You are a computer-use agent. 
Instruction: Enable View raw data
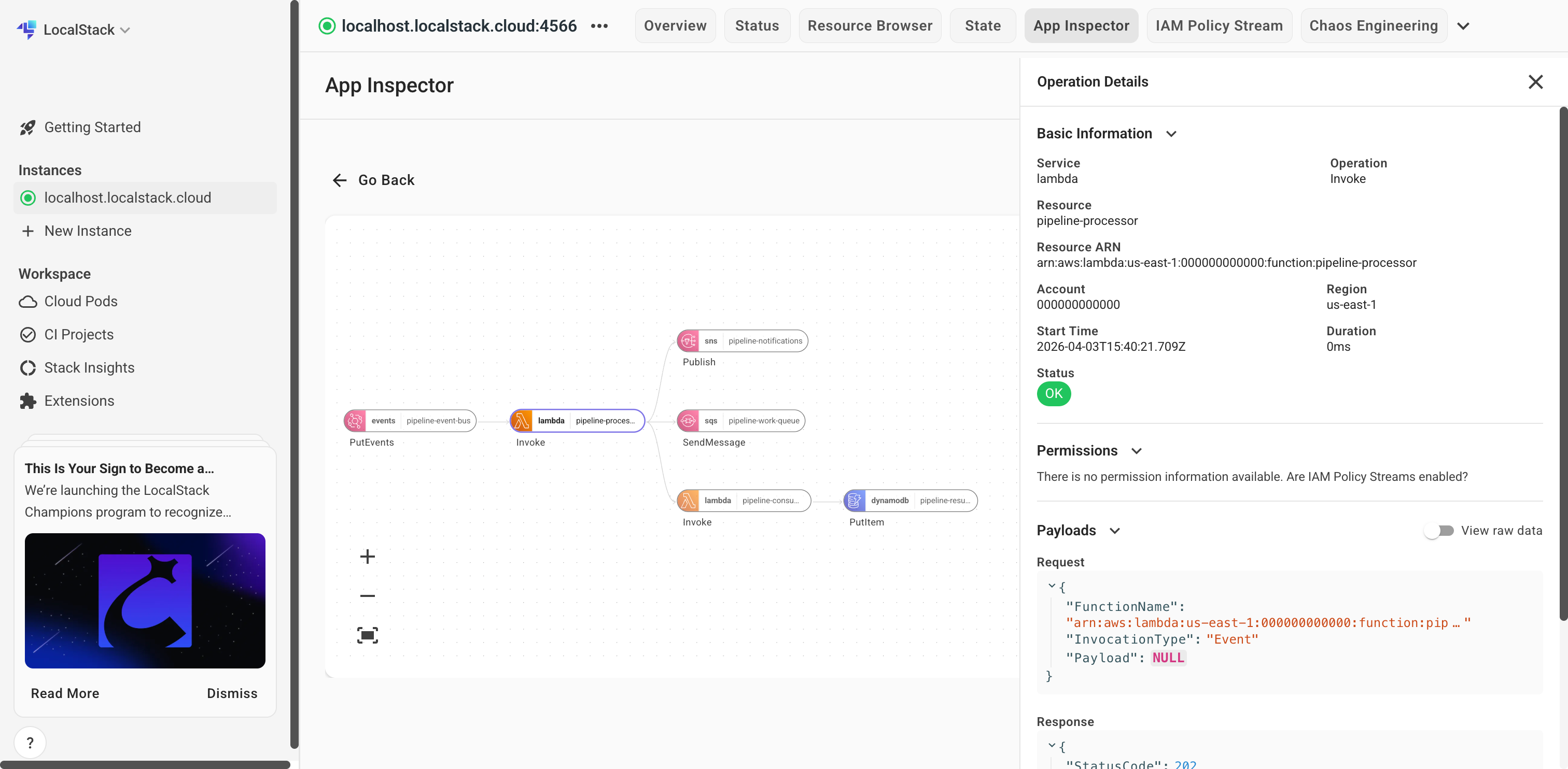click(1439, 531)
